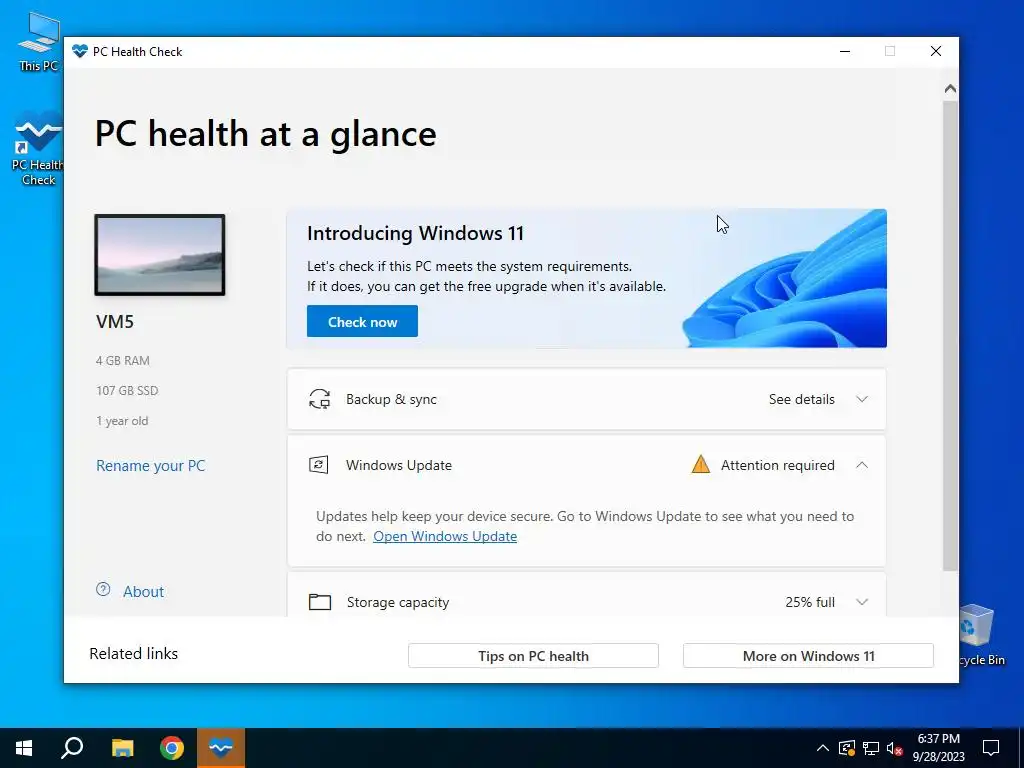Click the muted speaker tray icon
This screenshot has width=1024, height=768.
895,748
